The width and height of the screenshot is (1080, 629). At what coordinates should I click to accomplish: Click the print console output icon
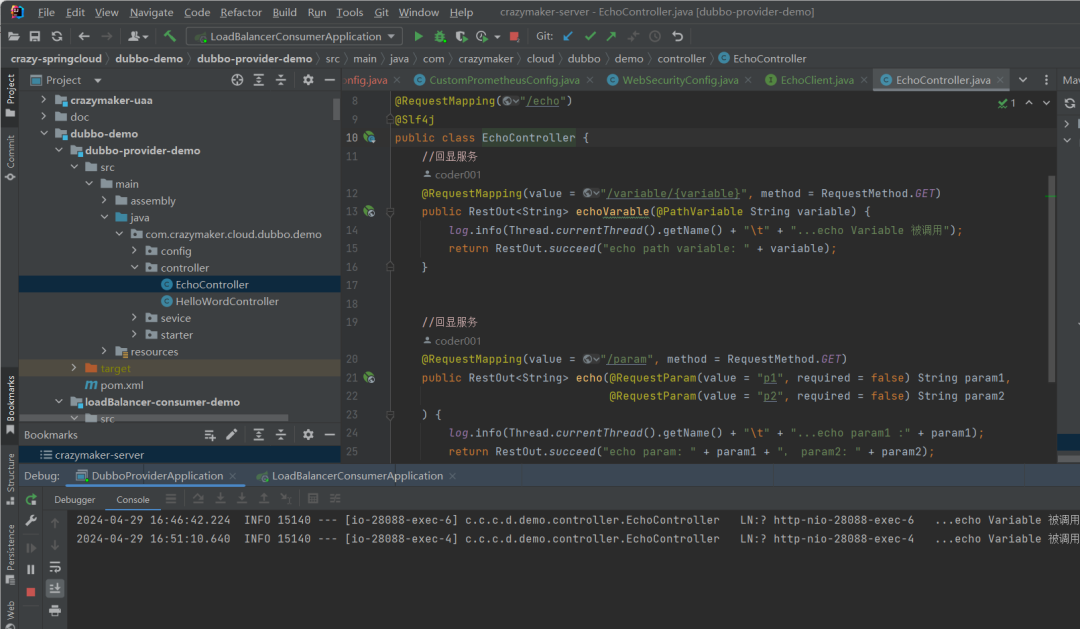(55, 610)
